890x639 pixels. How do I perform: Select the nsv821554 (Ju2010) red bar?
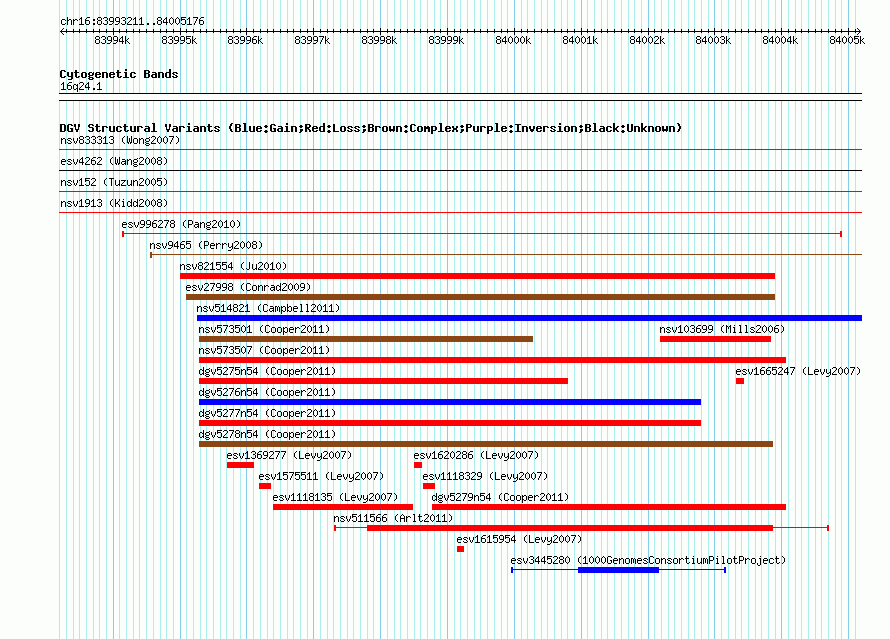477,276
